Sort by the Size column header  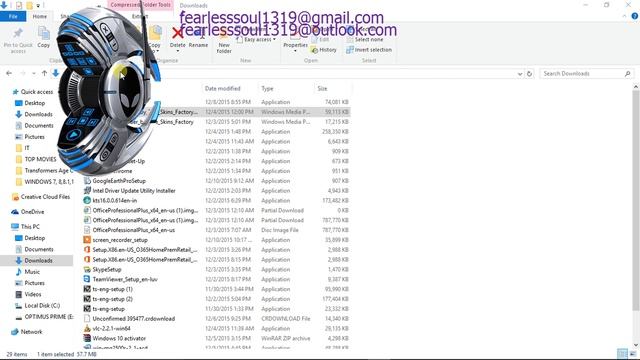[322, 89]
